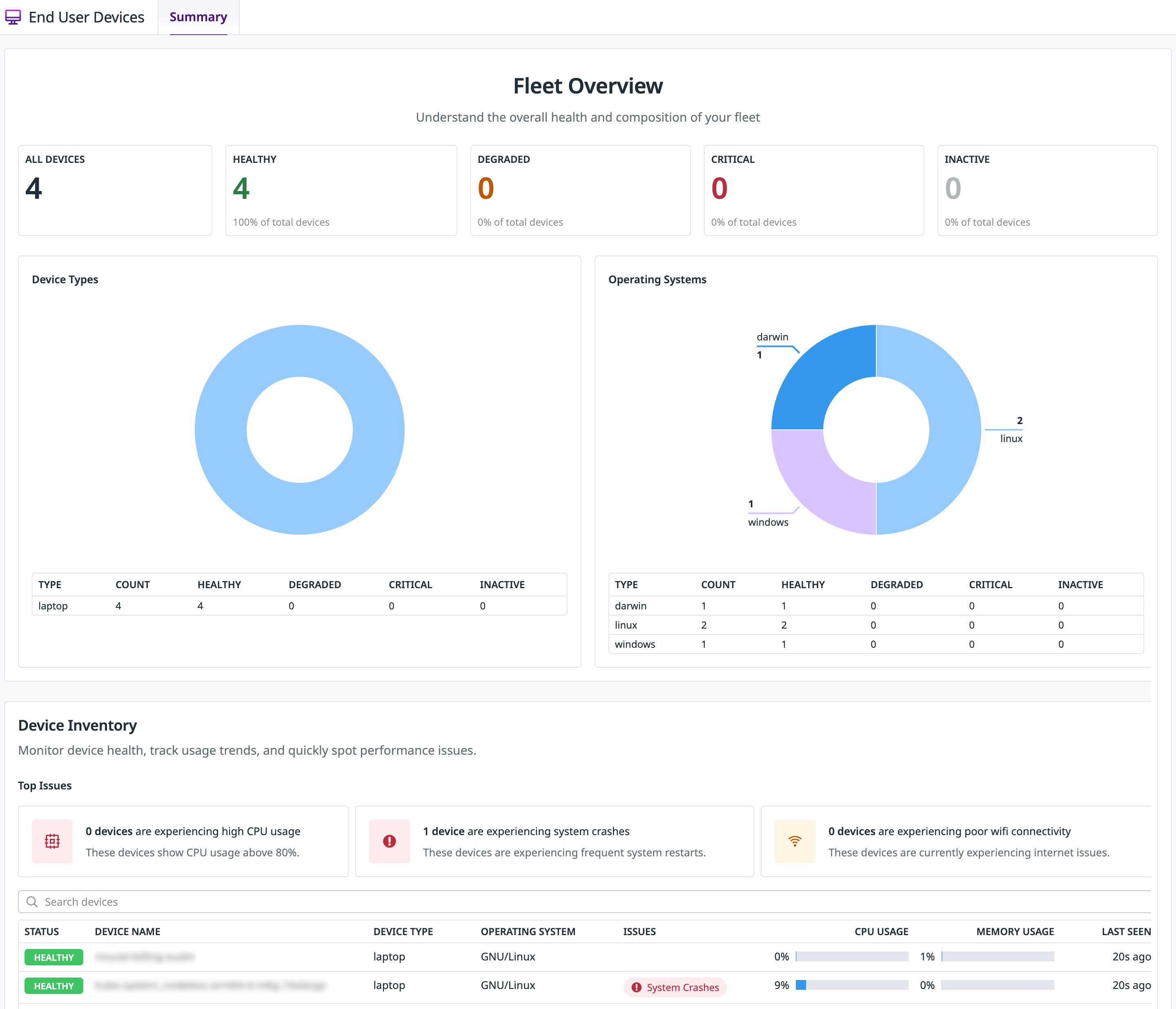Click the End User Devices monitor icon
Image resolution: width=1176 pixels, height=1009 pixels.
tap(13, 18)
